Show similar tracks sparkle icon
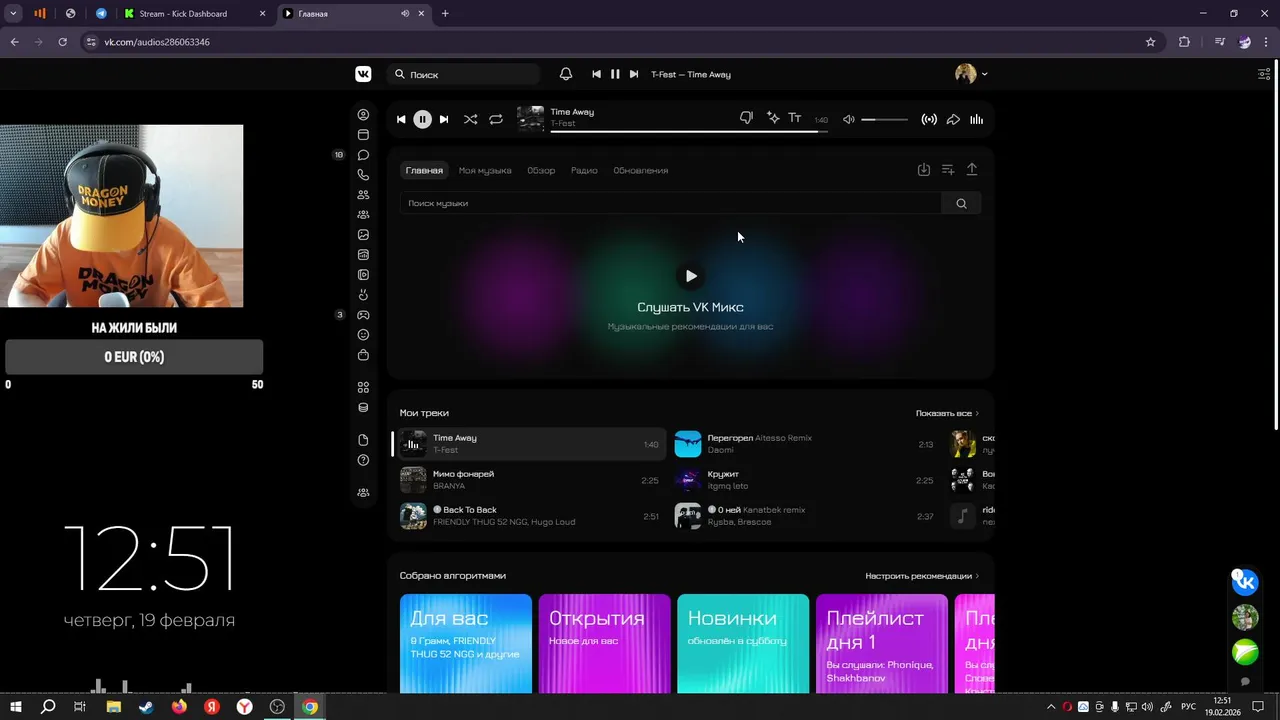 click(x=773, y=118)
